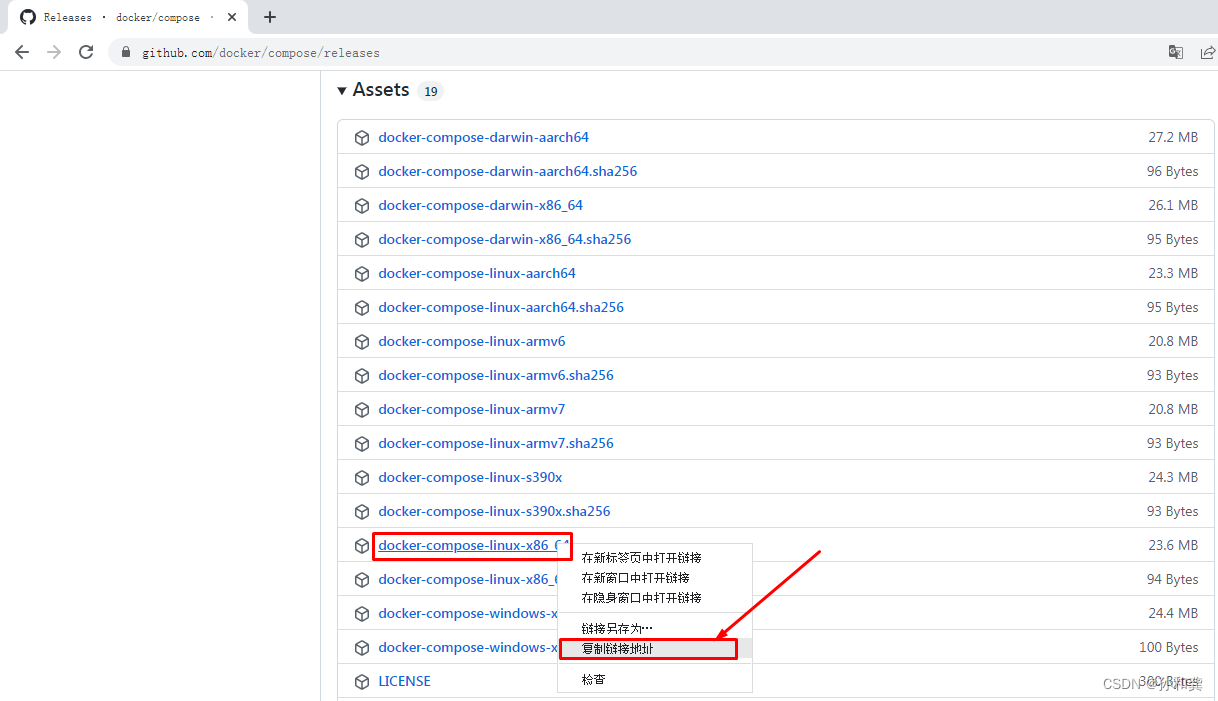1218x701 pixels.
Task: Click package icon beside docker-compose-darwin-x86_64.sha256
Action: click(x=362, y=239)
